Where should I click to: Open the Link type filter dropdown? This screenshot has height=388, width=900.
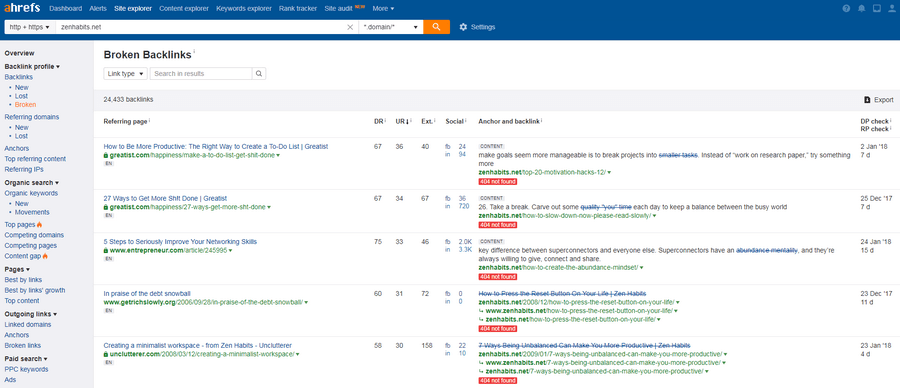(125, 73)
